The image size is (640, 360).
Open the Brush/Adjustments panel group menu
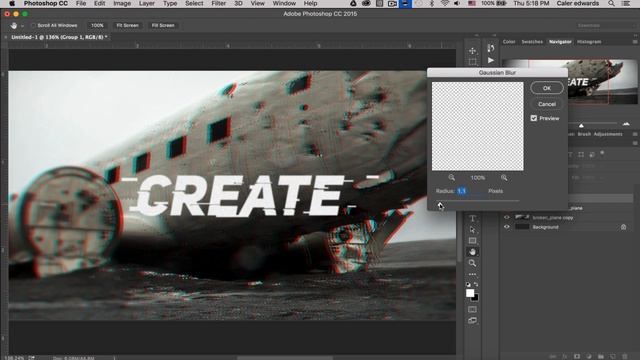[x=635, y=134]
